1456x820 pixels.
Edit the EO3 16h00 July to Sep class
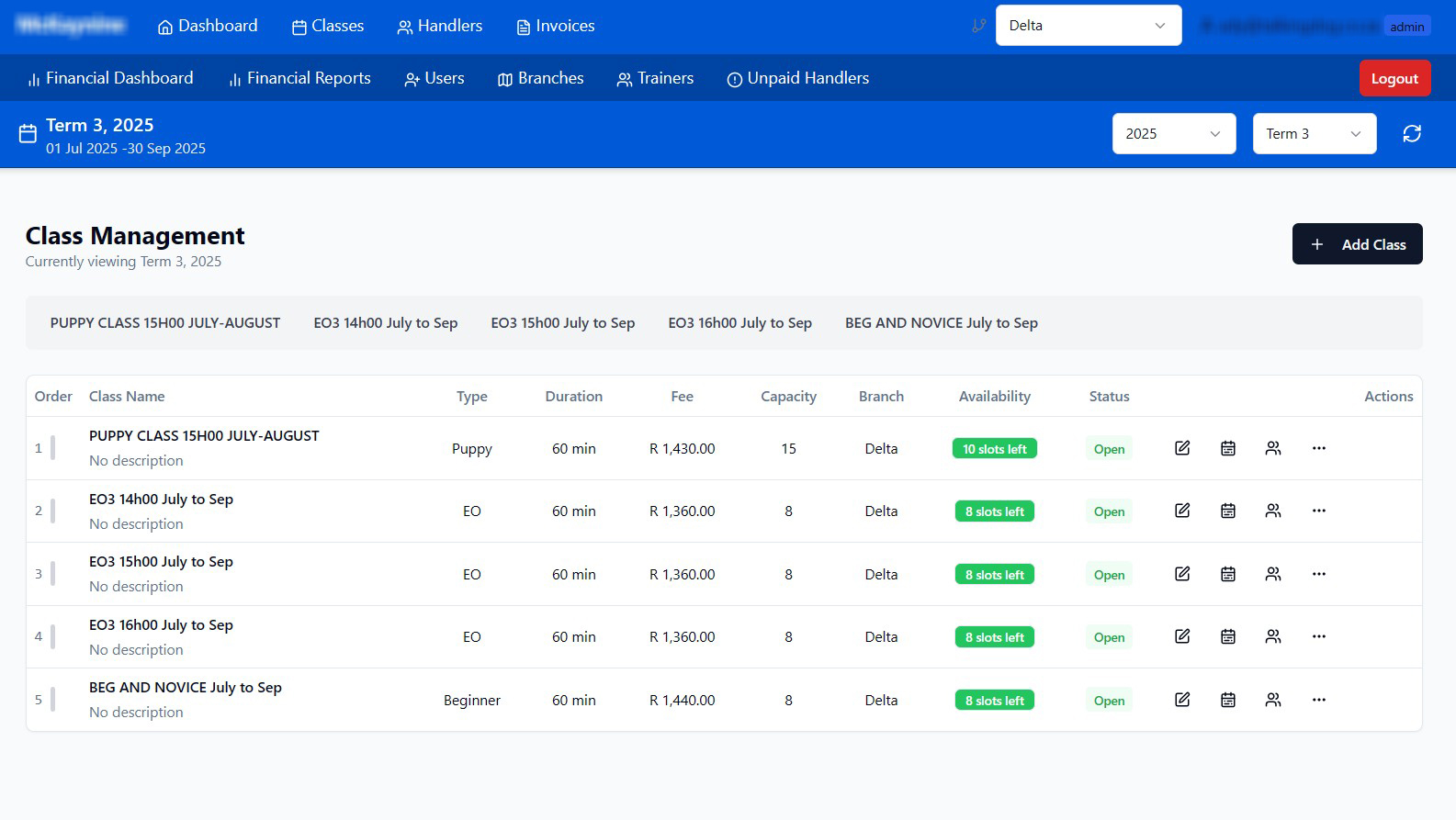click(x=1182, y=636)
